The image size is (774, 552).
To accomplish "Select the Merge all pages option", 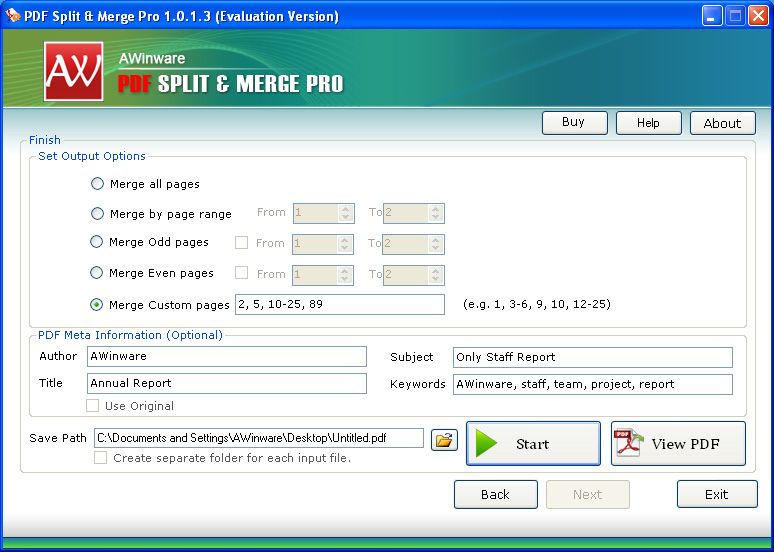I will point(97,184).
